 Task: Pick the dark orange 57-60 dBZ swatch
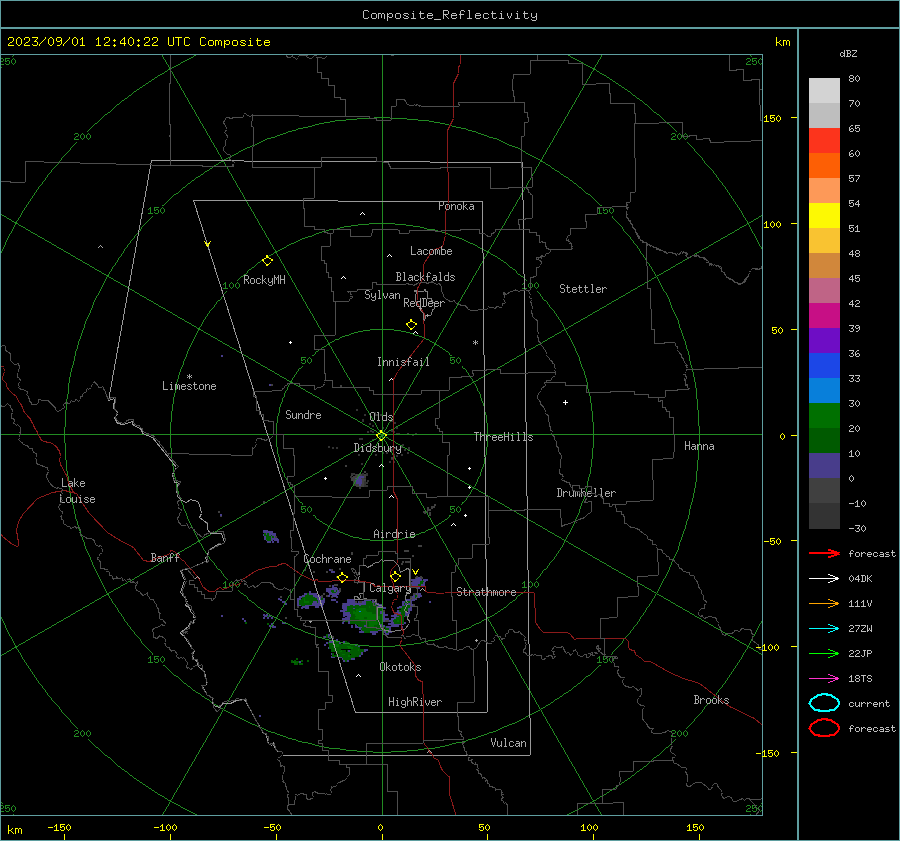(824, 165)
